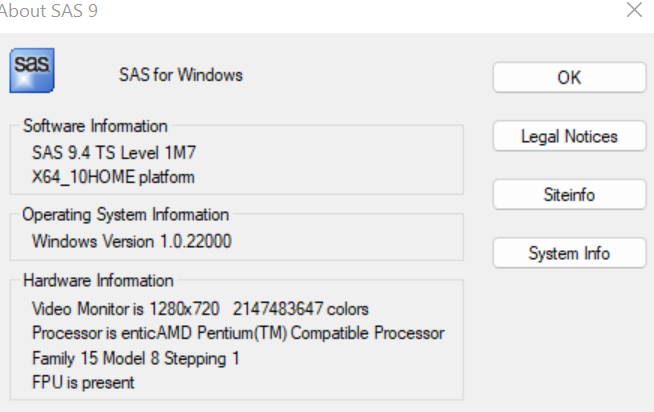The width and height of the screenshot is (654, 412).
Task: Show System Info details
Action: (569, 254)
